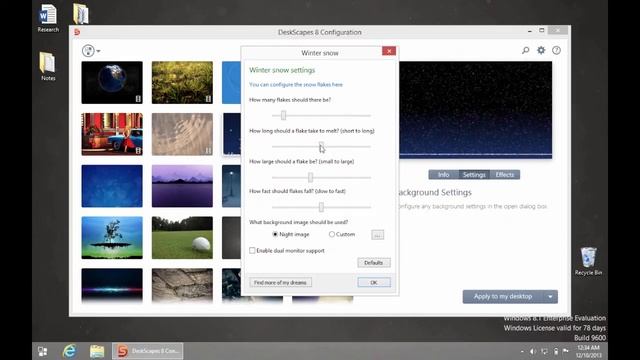Expand Apply to my desktop dropdown arrow

coord(550,297)
